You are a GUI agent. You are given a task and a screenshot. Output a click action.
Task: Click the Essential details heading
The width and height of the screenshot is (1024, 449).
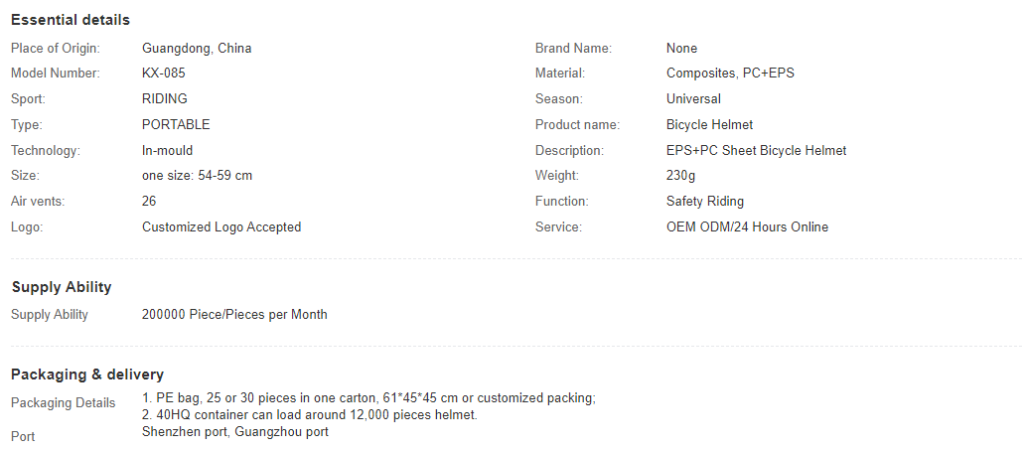click(x=71, y=20)
